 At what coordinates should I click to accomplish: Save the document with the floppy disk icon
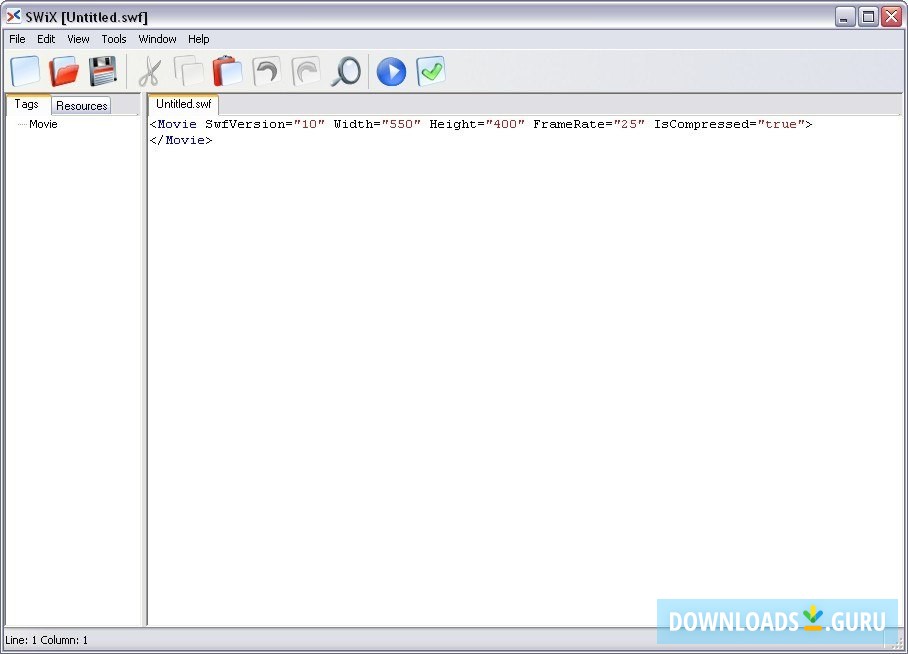point(103,71)
